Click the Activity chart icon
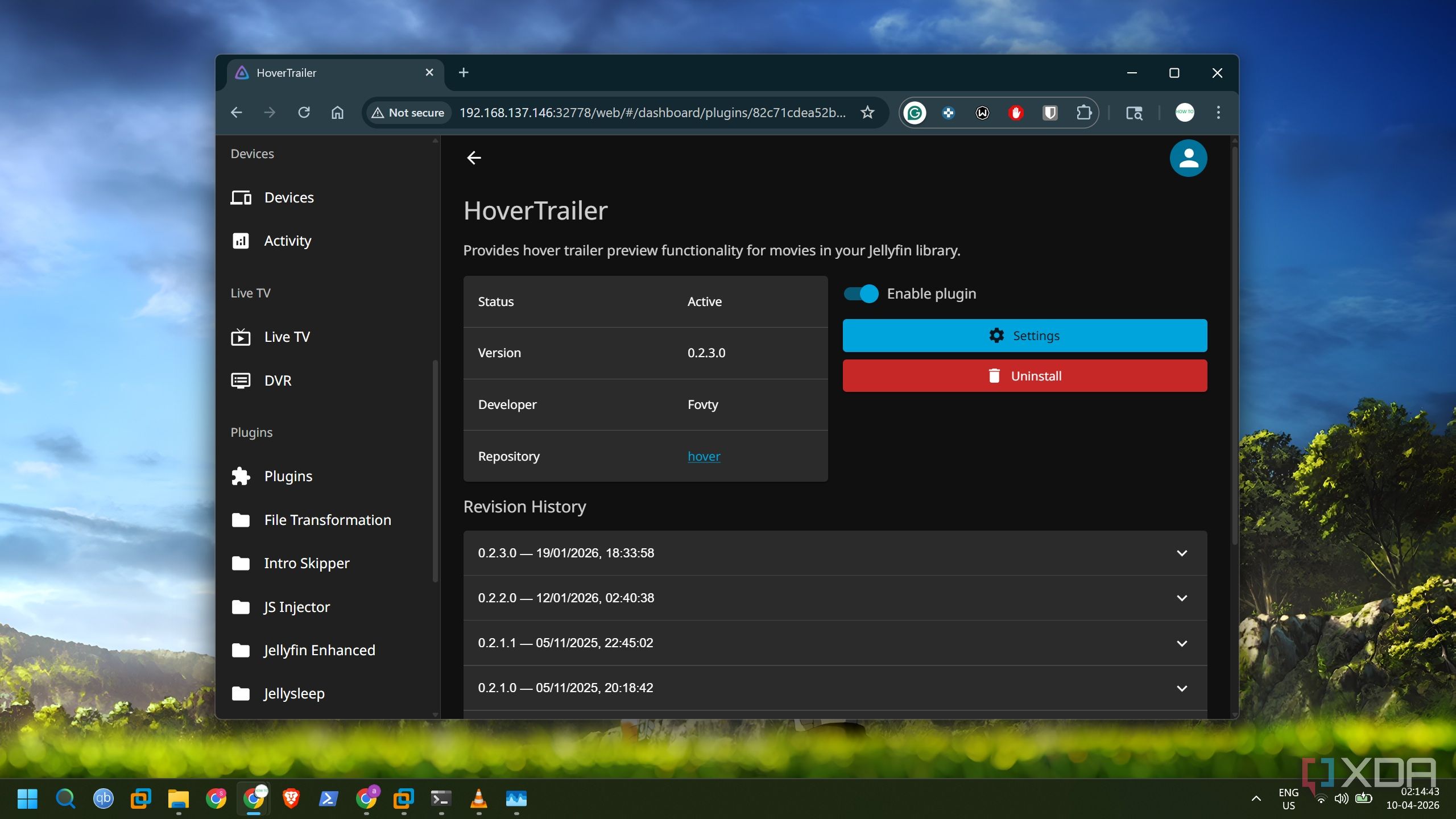This screenshot has height=819, width=1456. tap(241, 241)
